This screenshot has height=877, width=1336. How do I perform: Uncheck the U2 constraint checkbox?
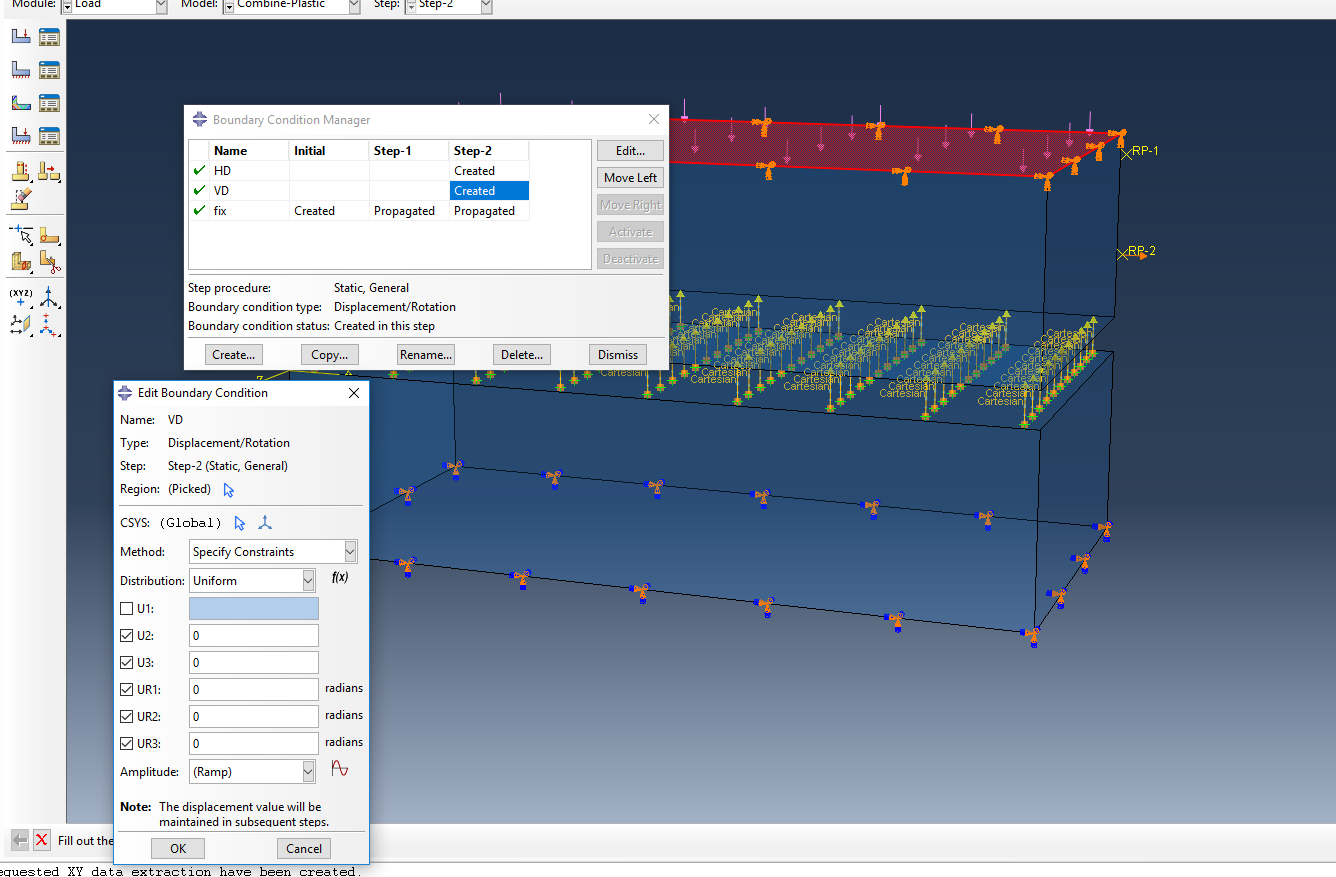(x=126, y=635)
